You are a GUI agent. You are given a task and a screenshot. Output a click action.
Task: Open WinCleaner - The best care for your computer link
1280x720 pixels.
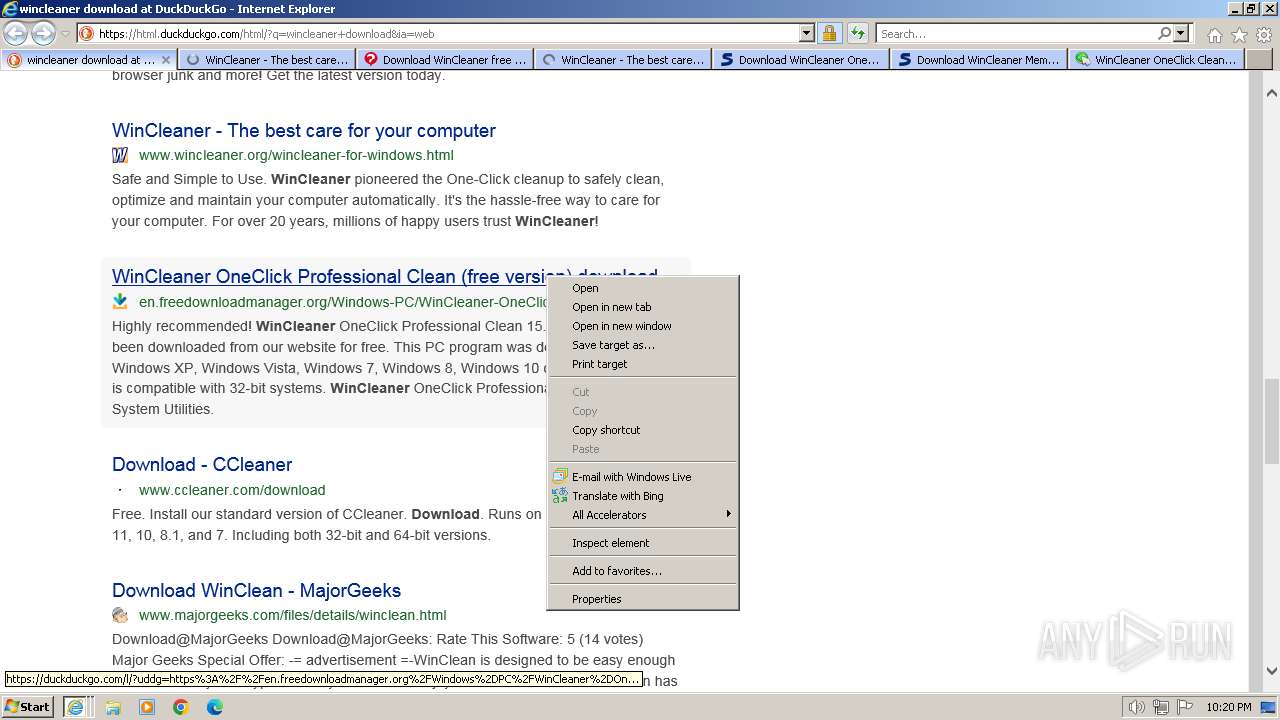point(304,131)
